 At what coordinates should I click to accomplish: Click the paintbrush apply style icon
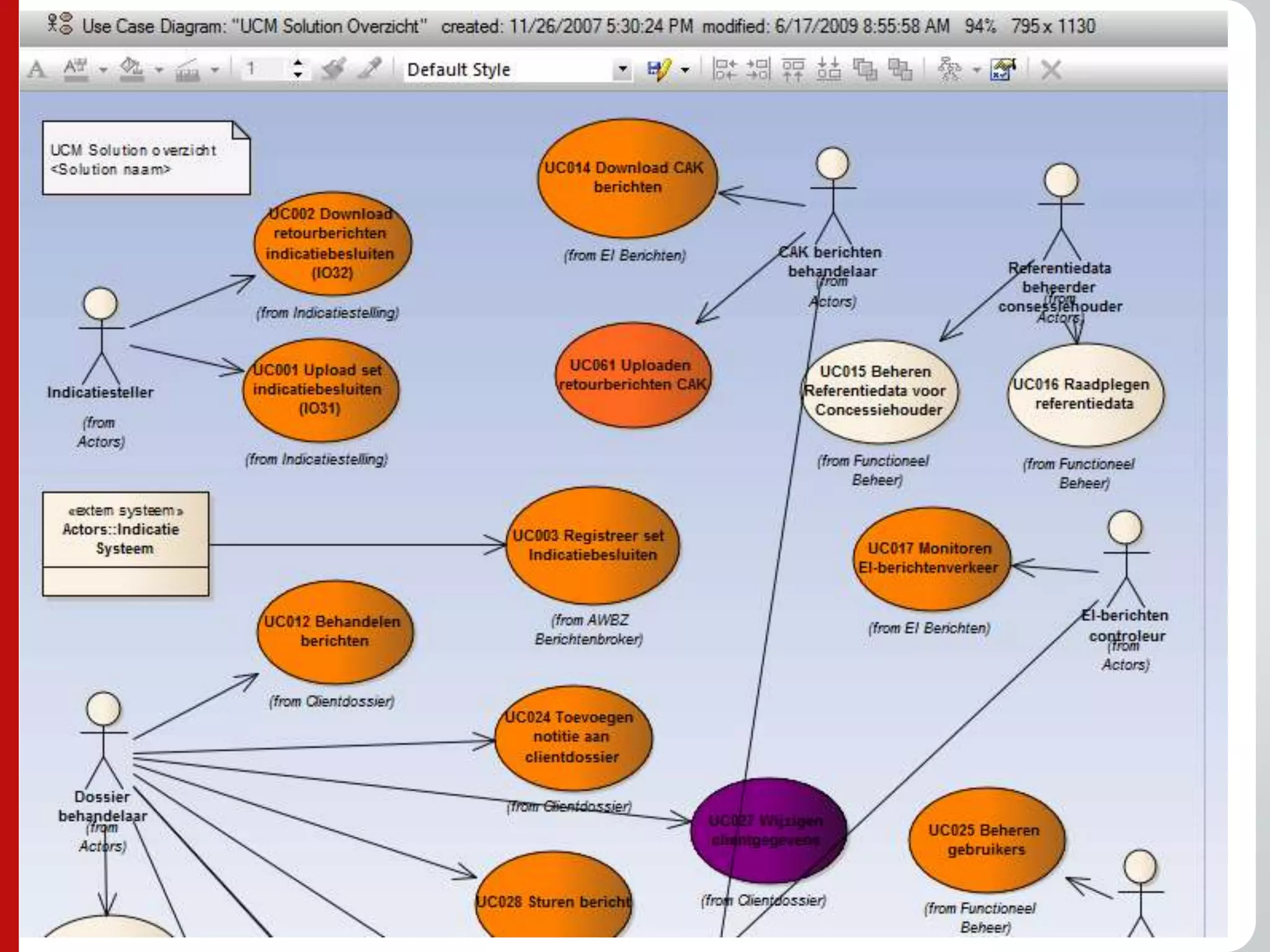[x=334, y=69]
